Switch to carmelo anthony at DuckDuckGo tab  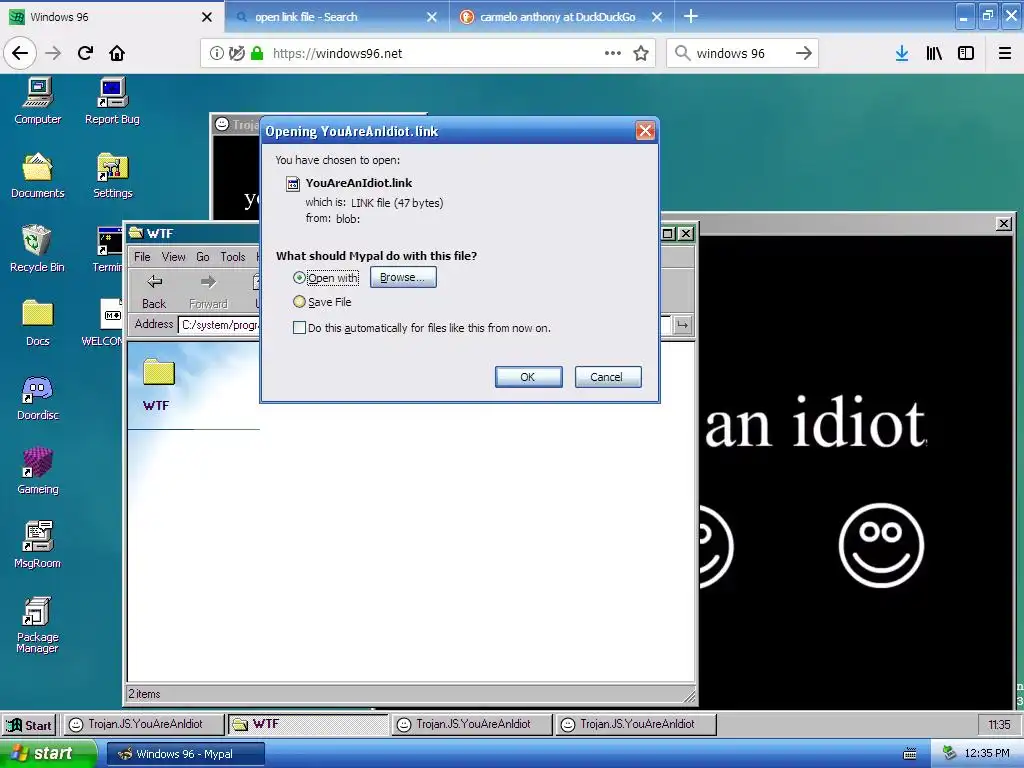[x=560, y=17]
